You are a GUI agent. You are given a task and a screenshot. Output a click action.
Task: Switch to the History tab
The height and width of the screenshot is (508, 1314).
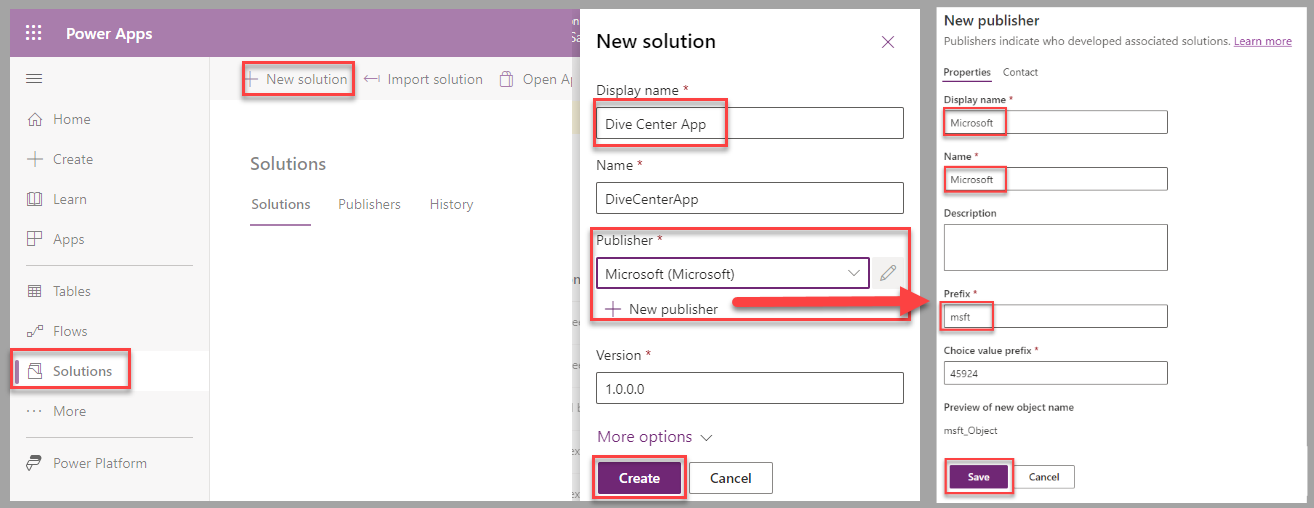[451, 204]
